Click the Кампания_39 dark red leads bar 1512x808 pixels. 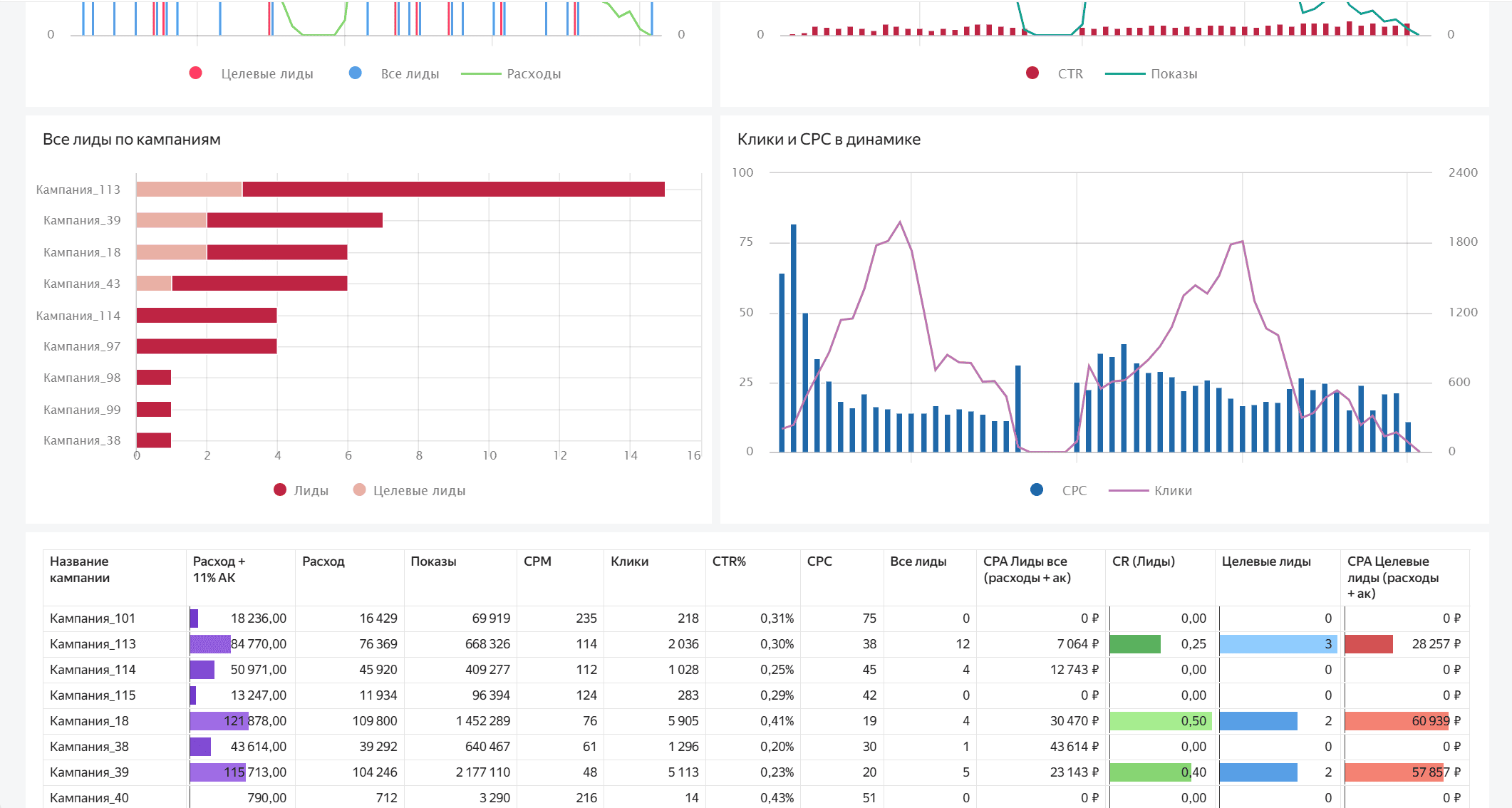tap(294, 221)
